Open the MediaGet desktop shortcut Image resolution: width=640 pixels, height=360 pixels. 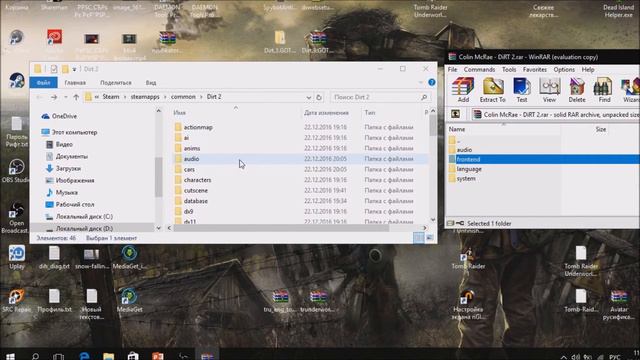(129, 301)
